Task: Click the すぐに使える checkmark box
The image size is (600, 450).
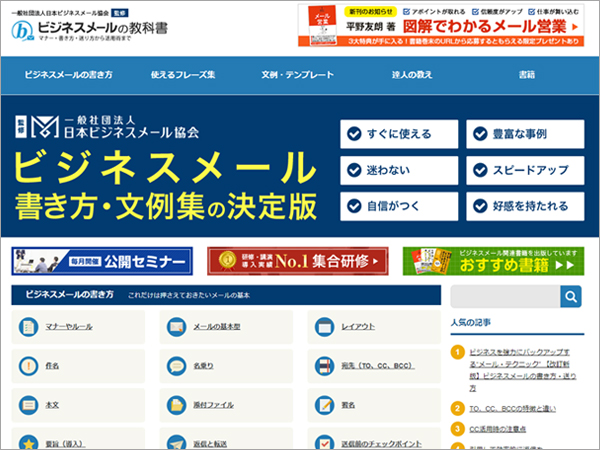Action: point(399,134)
